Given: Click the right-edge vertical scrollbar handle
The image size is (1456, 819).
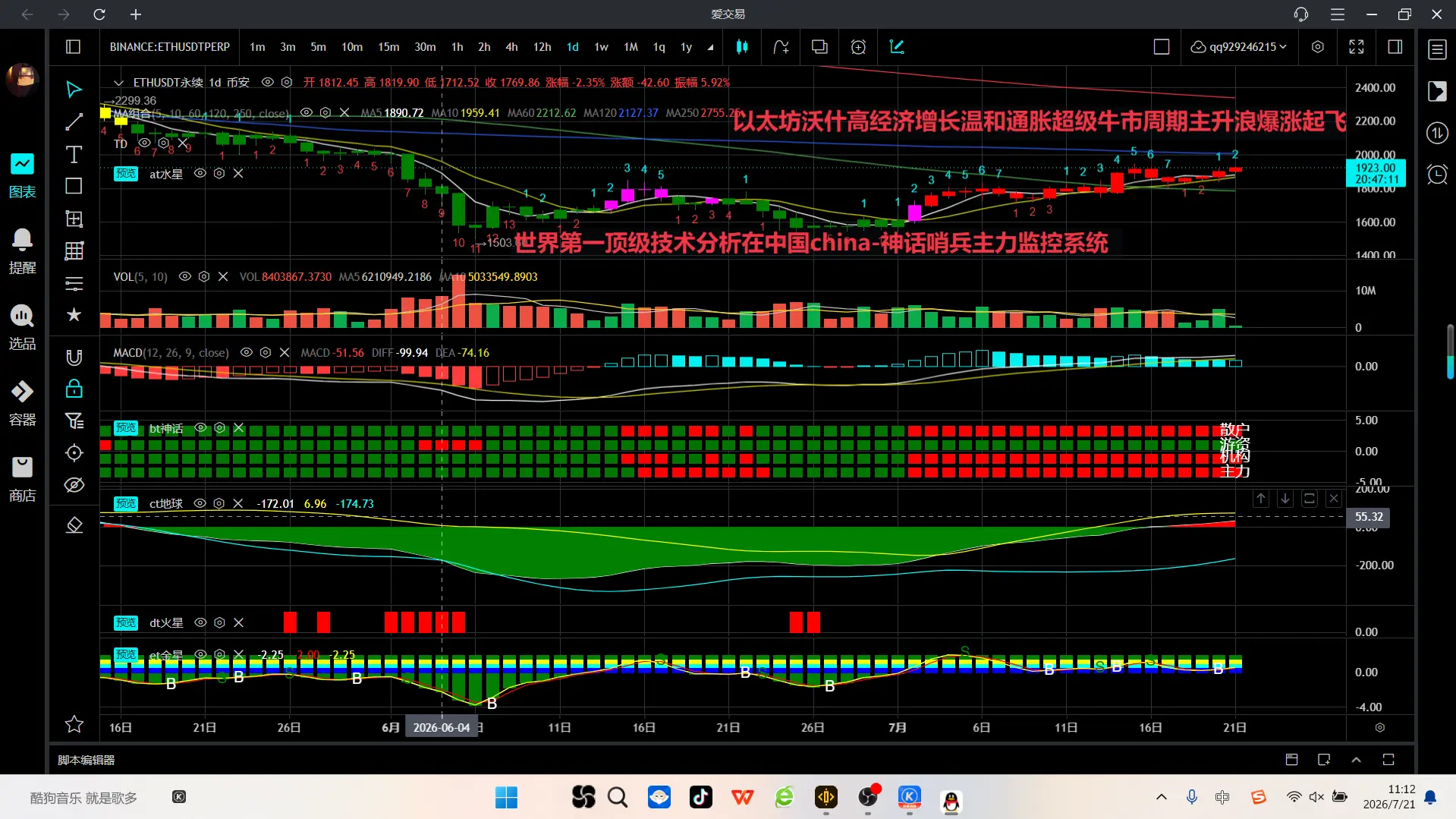Looking at the screenshot, I should pos(1450,351).
